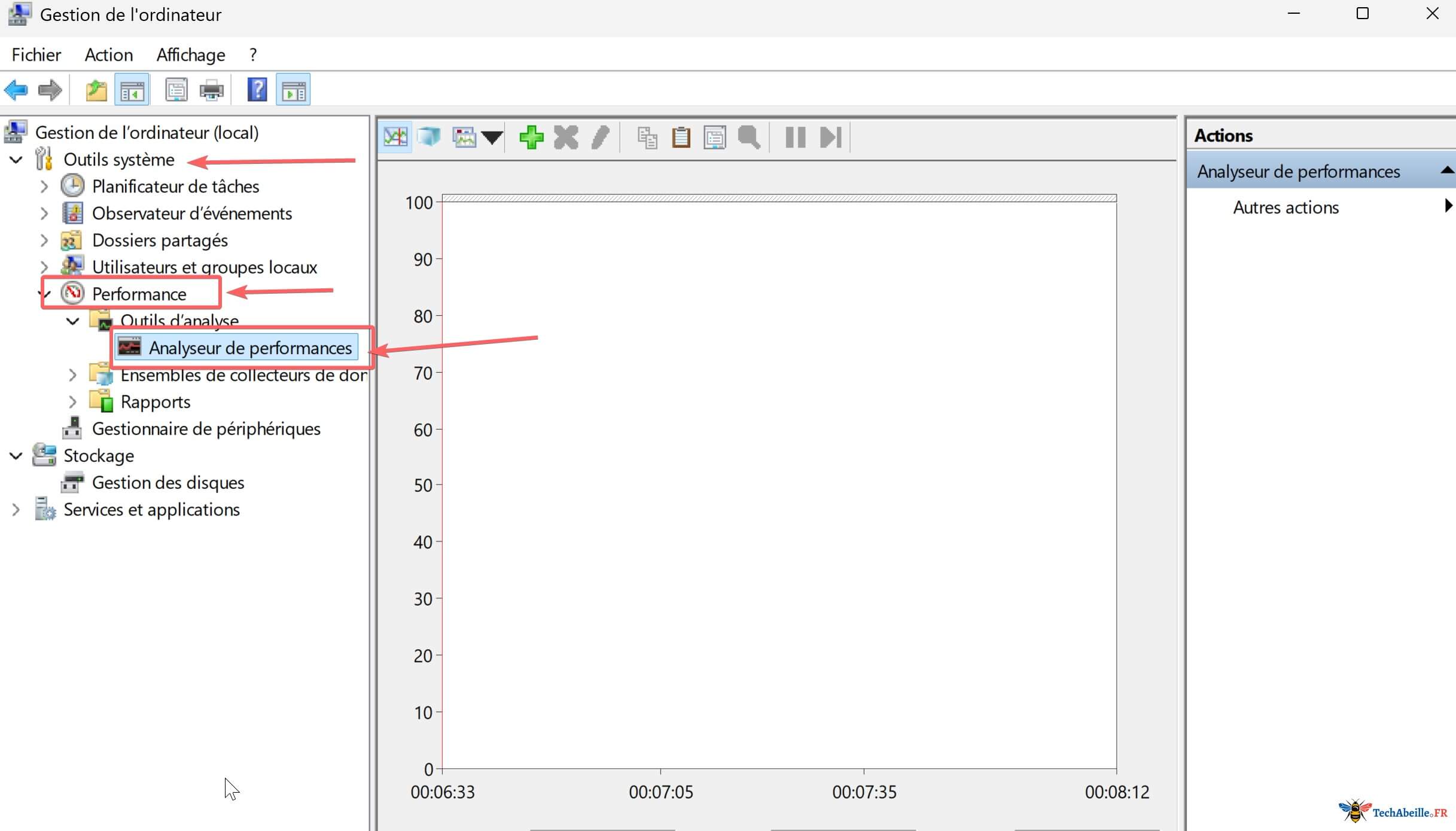
Task: Open the Affichage menu
Action: pos(191,55)
